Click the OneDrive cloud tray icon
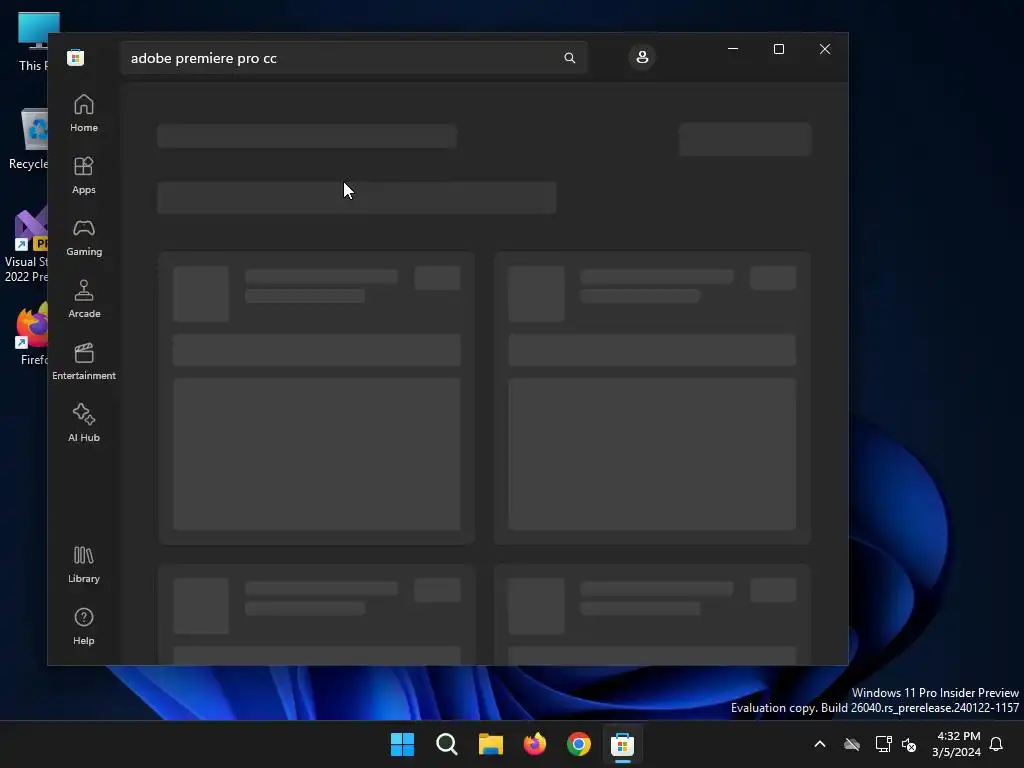This screenshot has height=768, width=1024. coord(852,744)
